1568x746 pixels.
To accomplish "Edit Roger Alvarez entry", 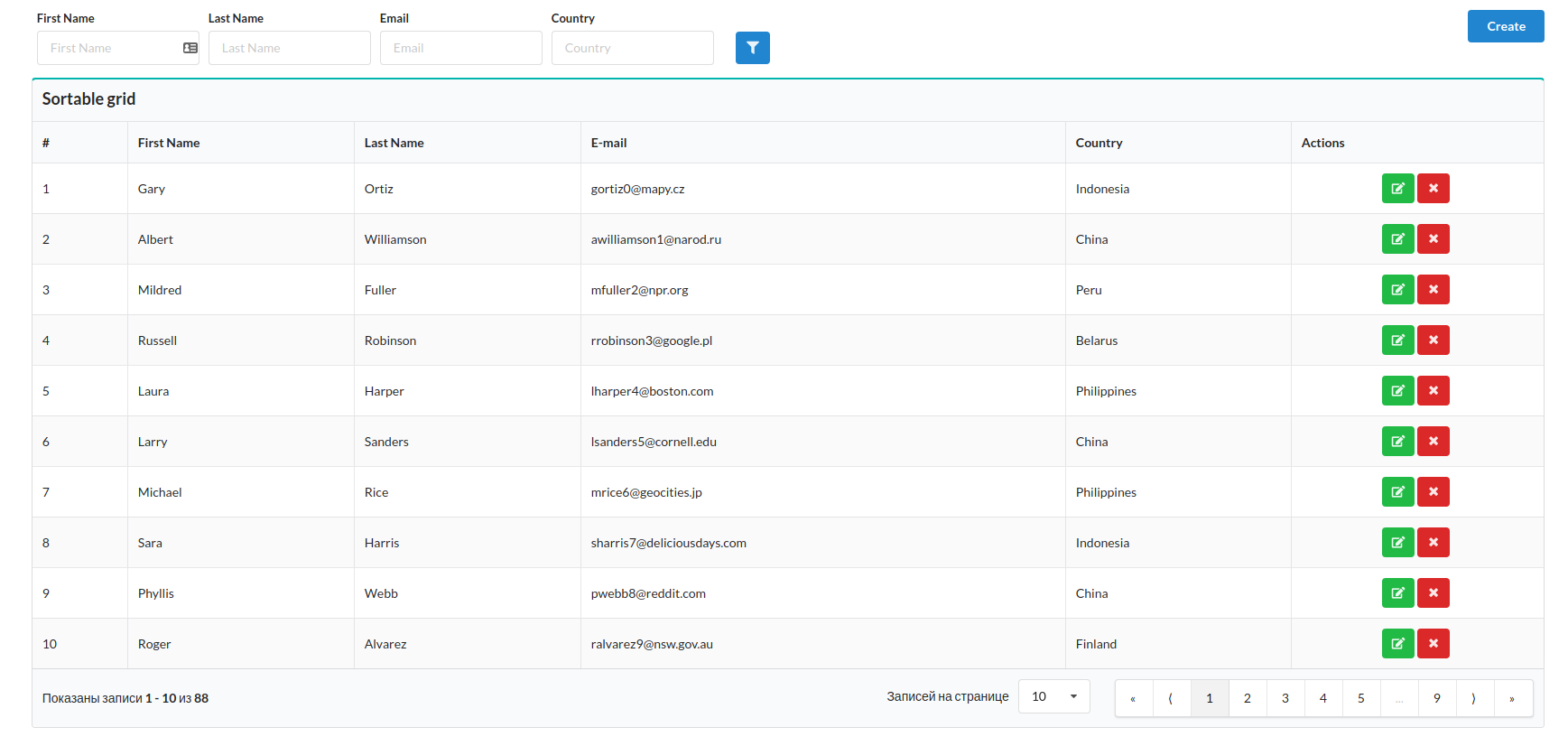I will (x=1397, y=644).
